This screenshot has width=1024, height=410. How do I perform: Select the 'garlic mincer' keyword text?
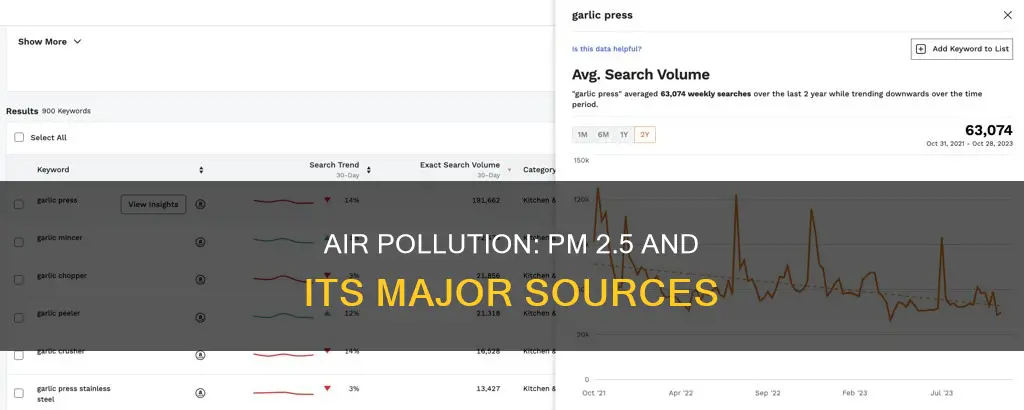[59, 238]
